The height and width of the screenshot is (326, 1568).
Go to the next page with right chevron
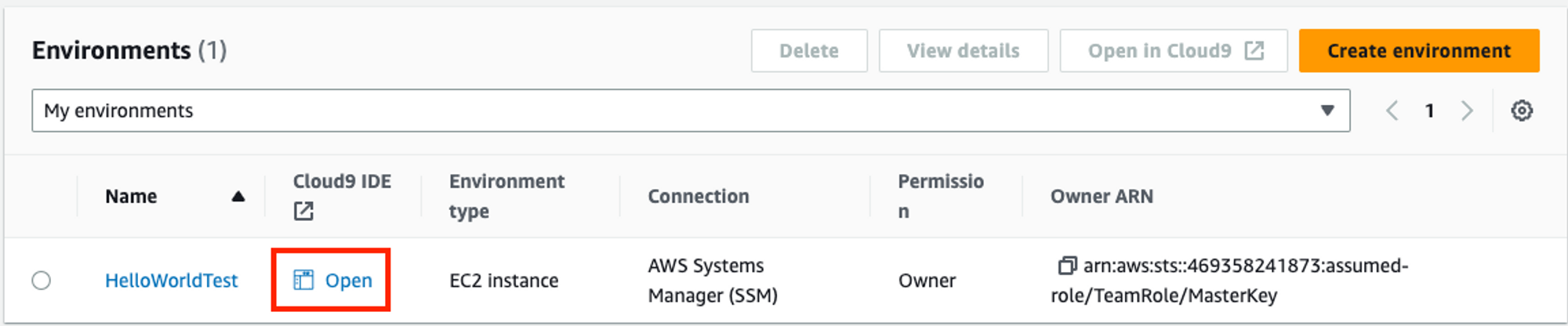[x=1467, y=110]
